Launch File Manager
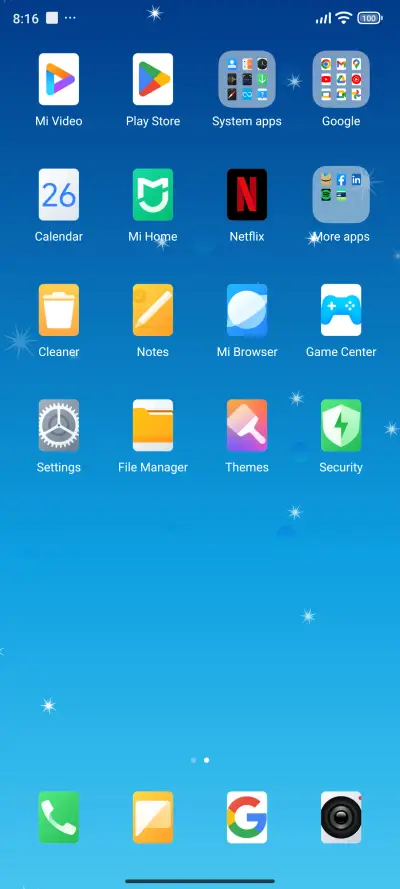This screenshot has width=400, height=889. 153,425
